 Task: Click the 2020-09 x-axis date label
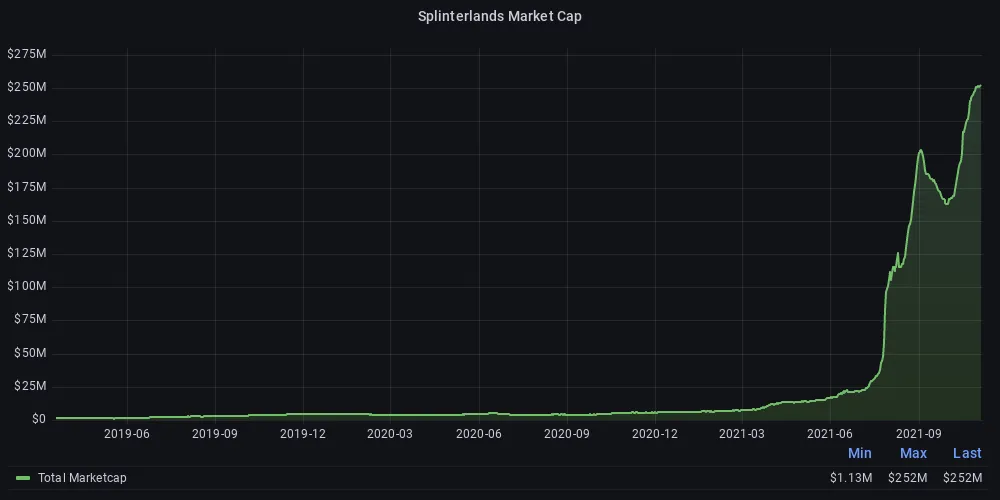(x=567, y=434)
